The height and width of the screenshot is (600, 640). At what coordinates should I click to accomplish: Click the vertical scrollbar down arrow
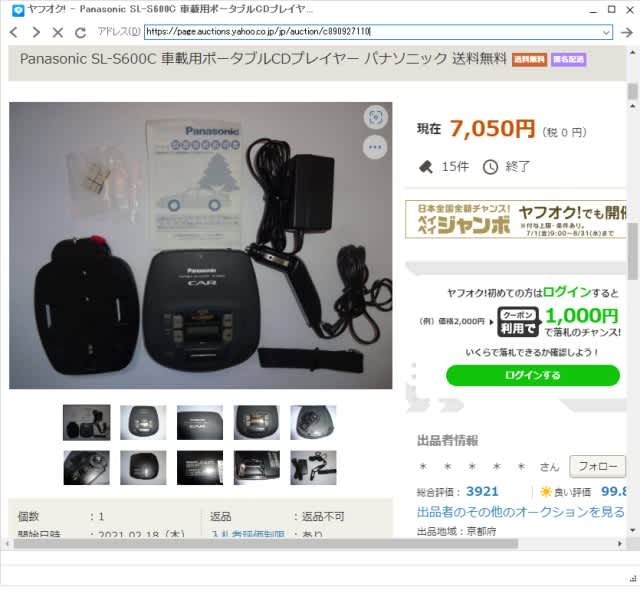pyautogui.click(x=632, y=530)
